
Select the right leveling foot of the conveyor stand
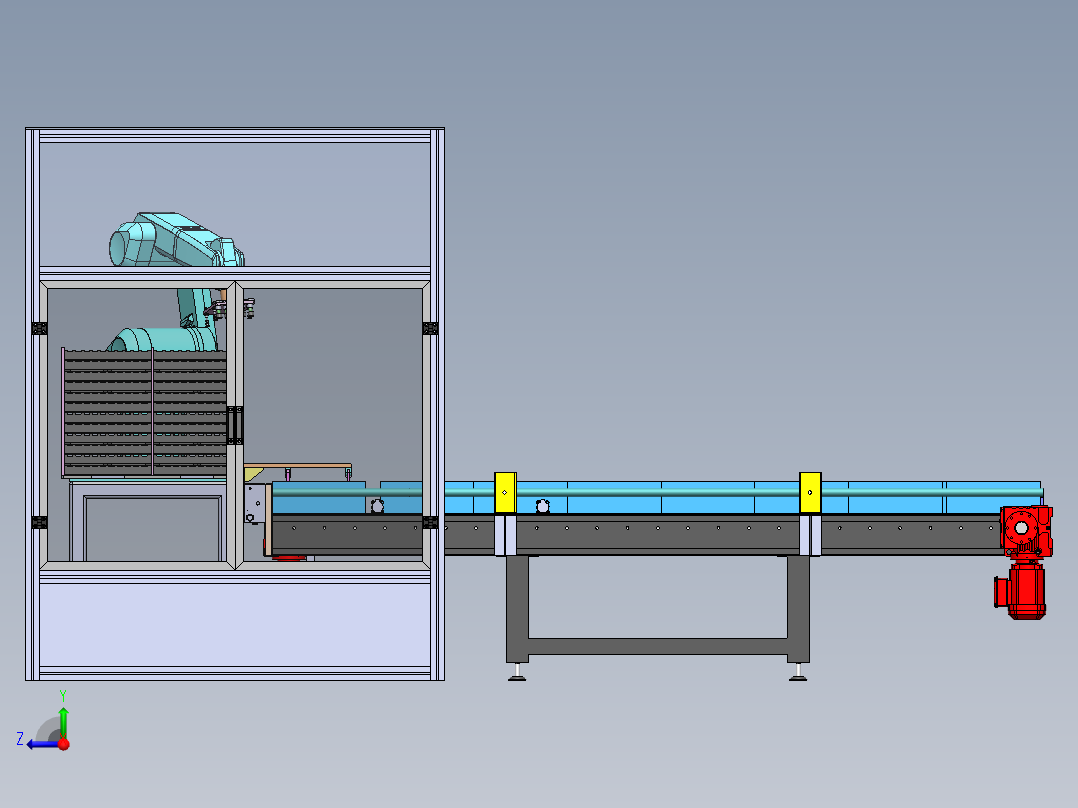798,672
